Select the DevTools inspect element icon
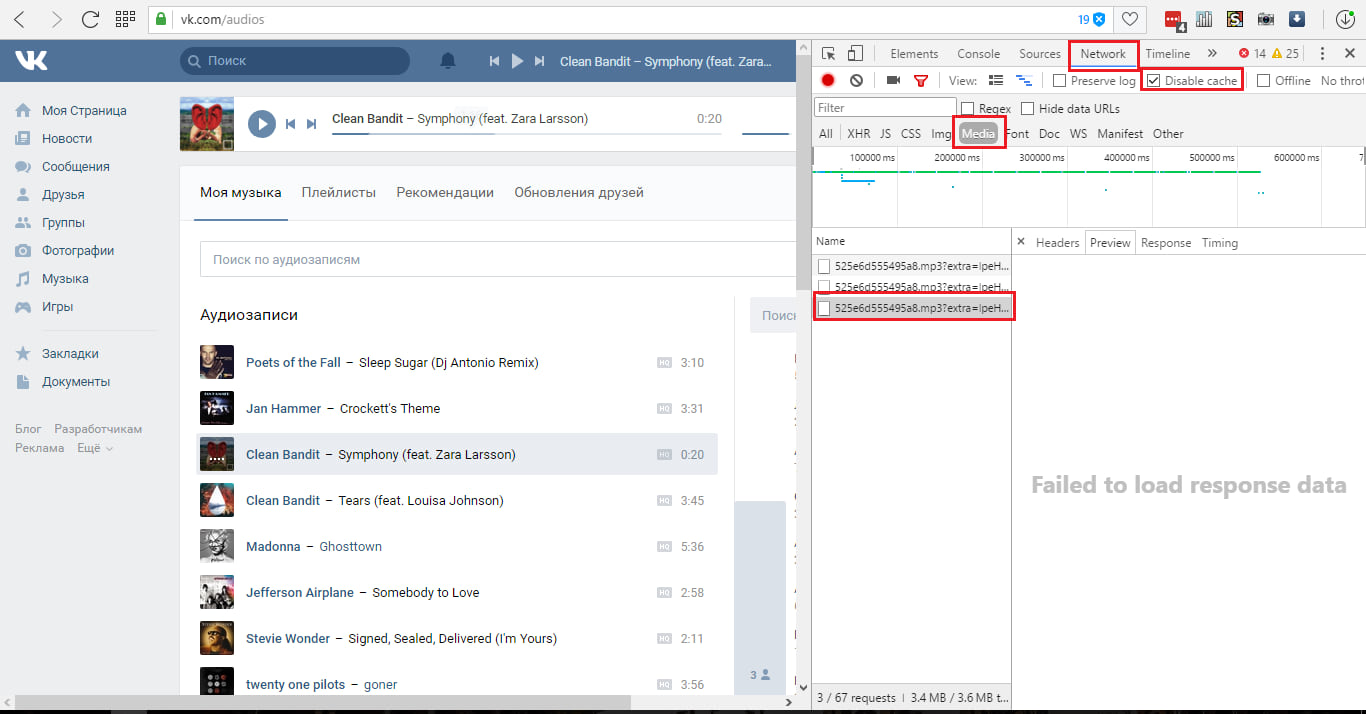 point(829,54)
